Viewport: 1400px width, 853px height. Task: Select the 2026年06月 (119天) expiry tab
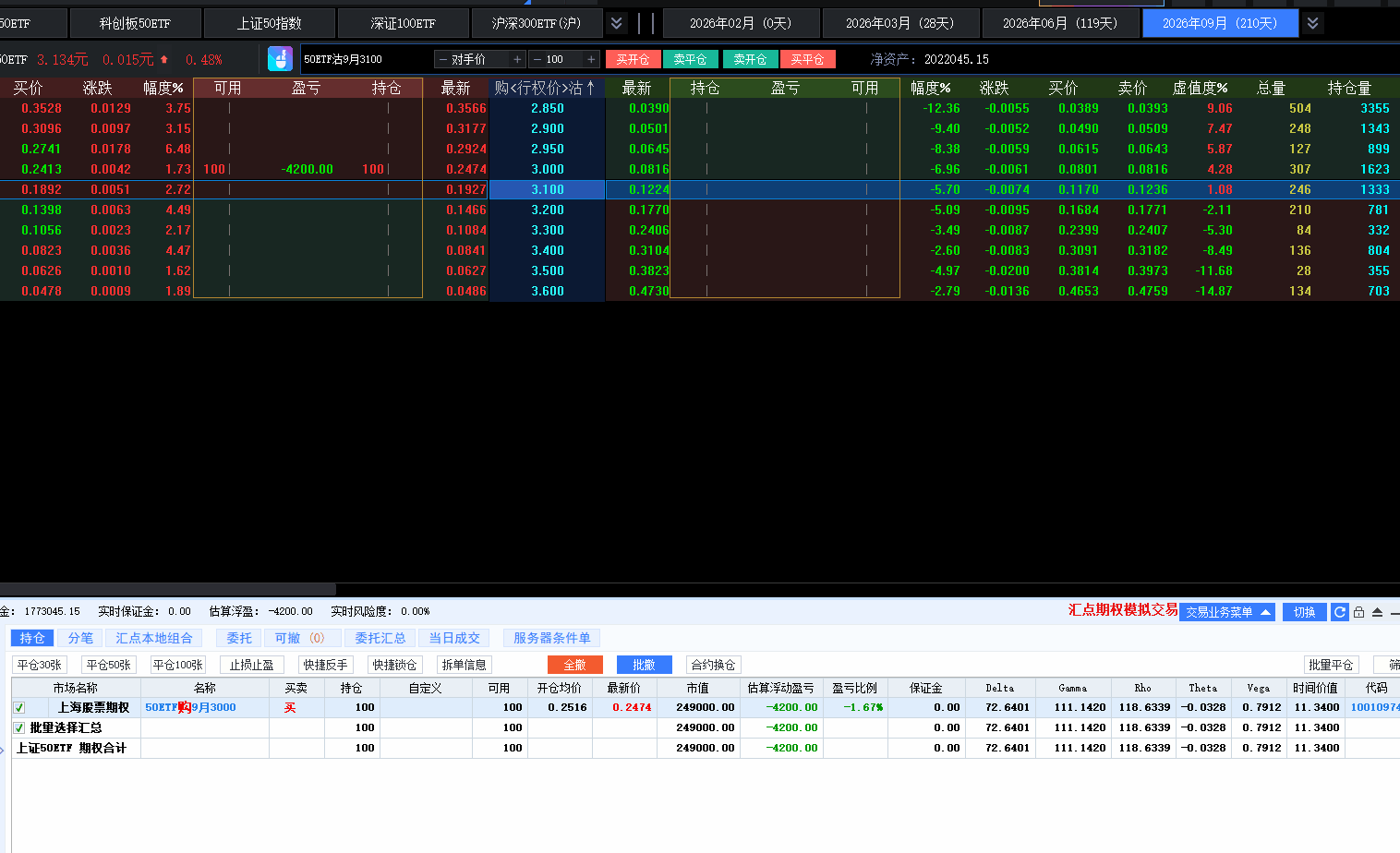[1059, 23]
